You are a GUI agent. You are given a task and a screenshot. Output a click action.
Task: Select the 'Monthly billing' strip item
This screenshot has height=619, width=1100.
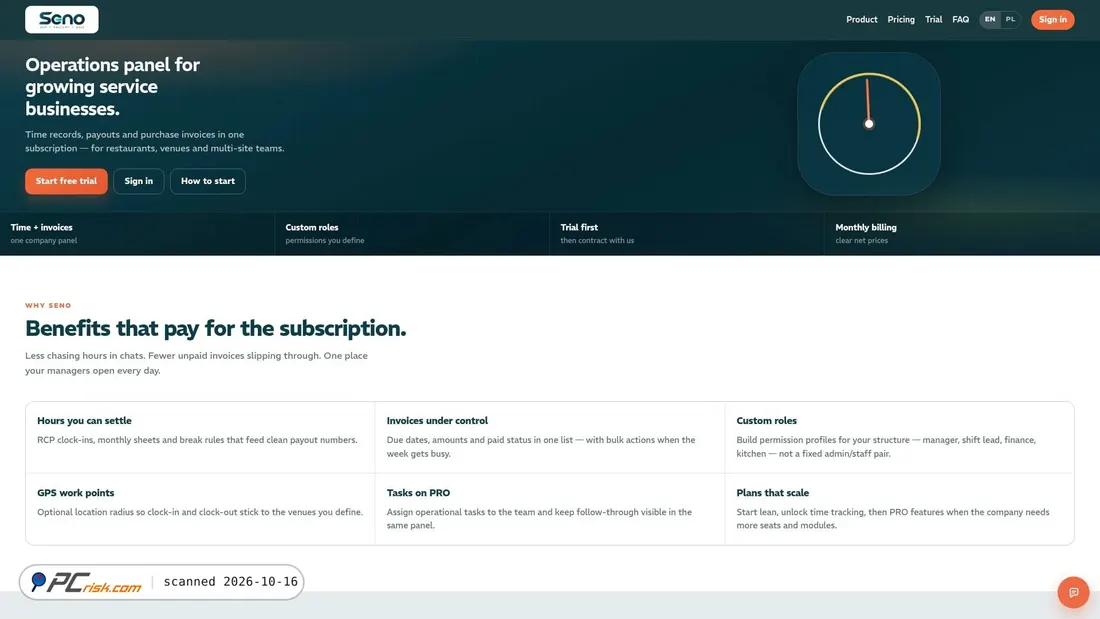point(962,233)
